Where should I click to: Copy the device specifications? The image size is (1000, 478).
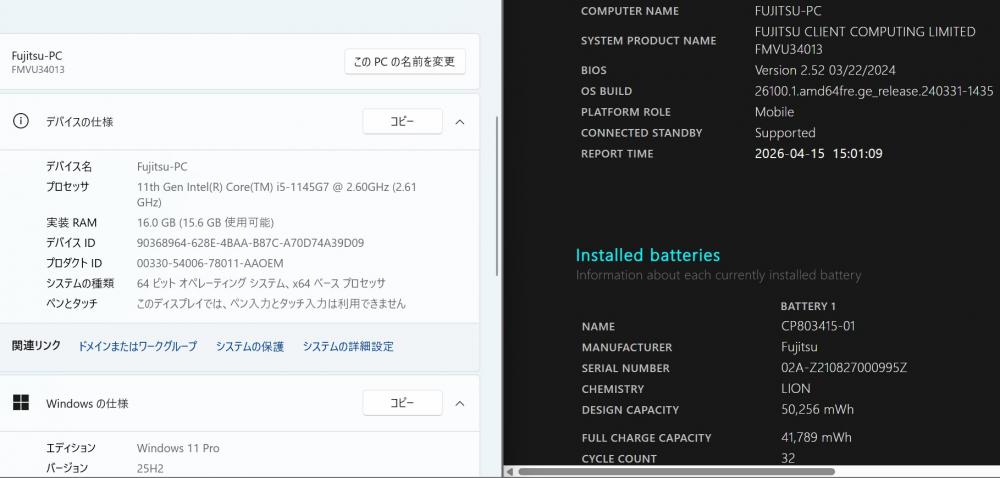coord(402,121)
